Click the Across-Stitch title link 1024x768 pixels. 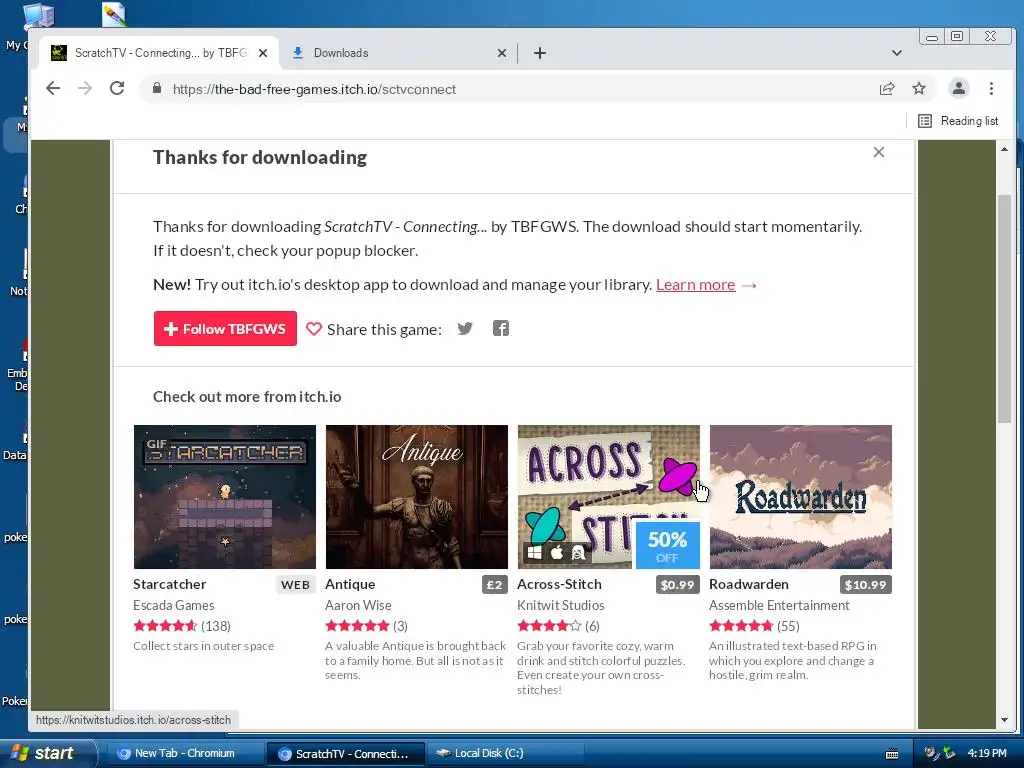[560, 584]
